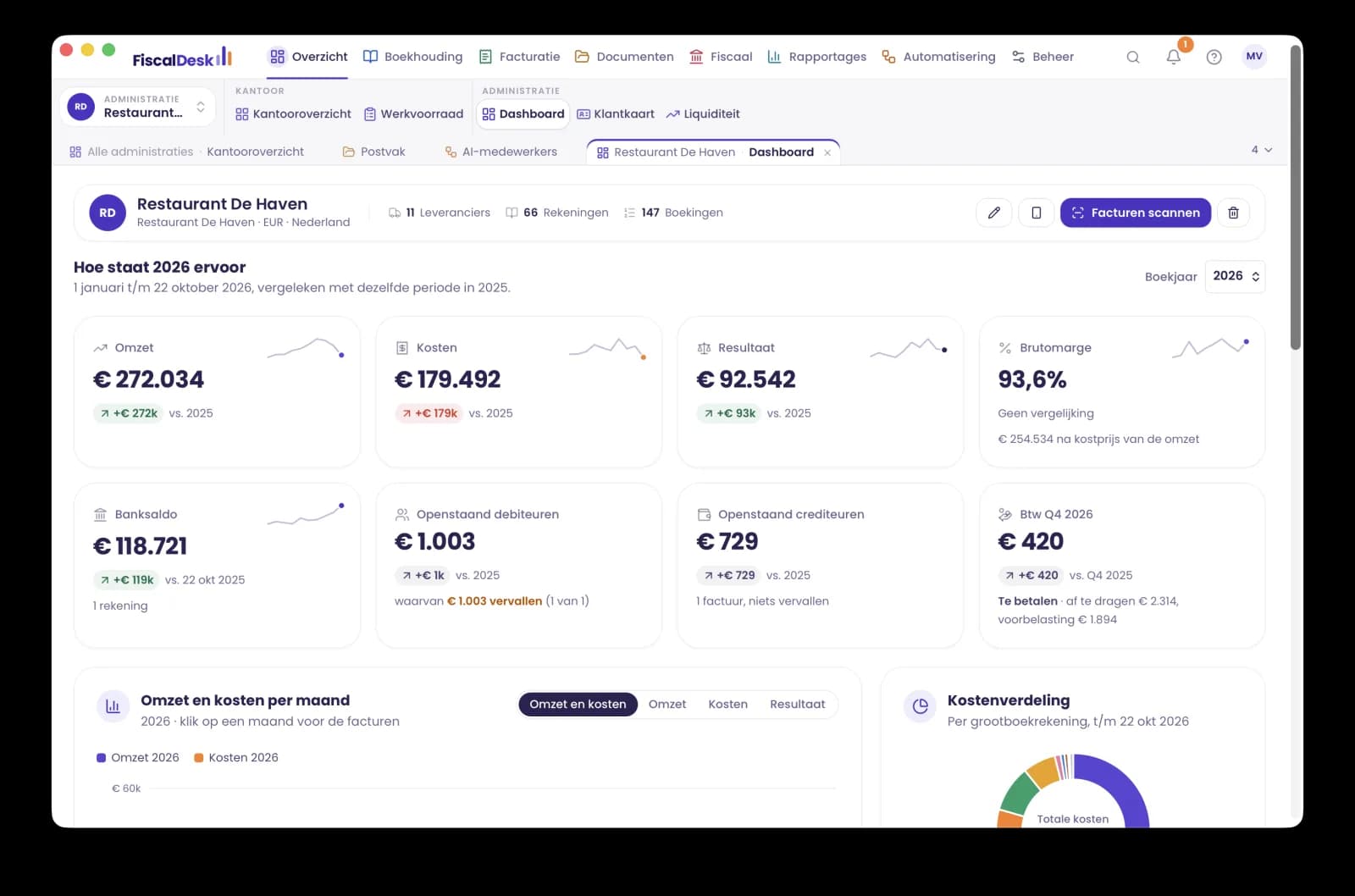
Task: Select the Omzet en kosten toggle
Action: click(x=578, y=705)
